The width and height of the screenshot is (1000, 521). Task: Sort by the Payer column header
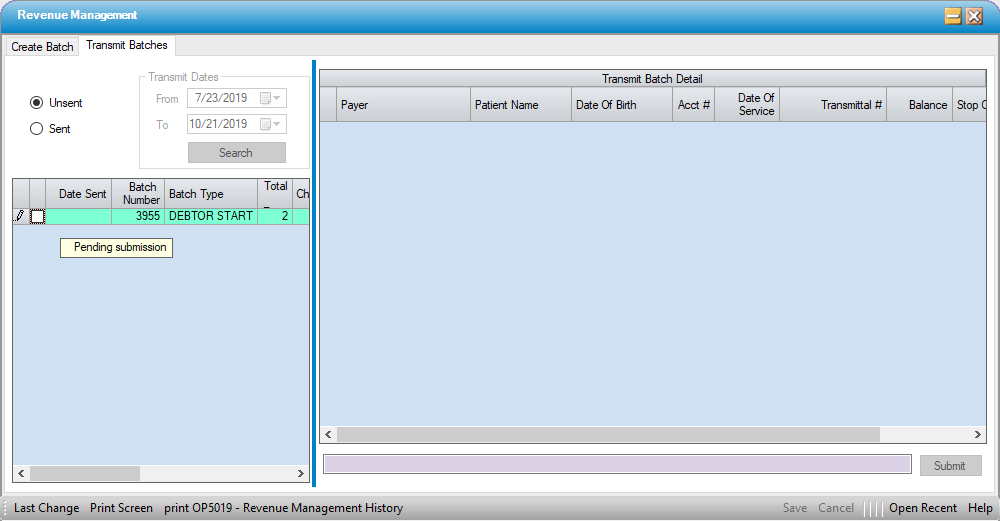coord(403,105)
